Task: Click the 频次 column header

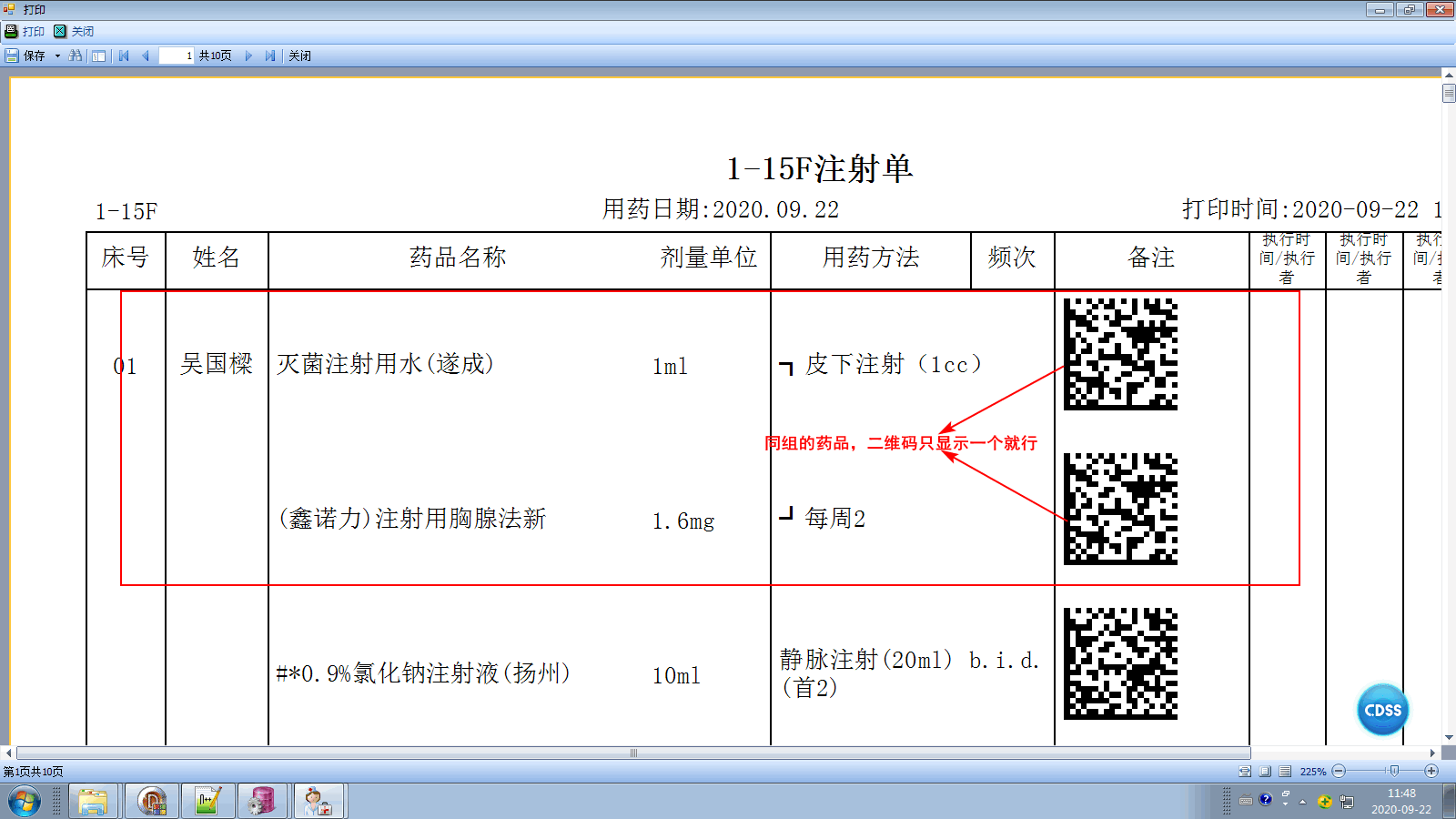Action: pyautogui.click(x=1012, y=258)
